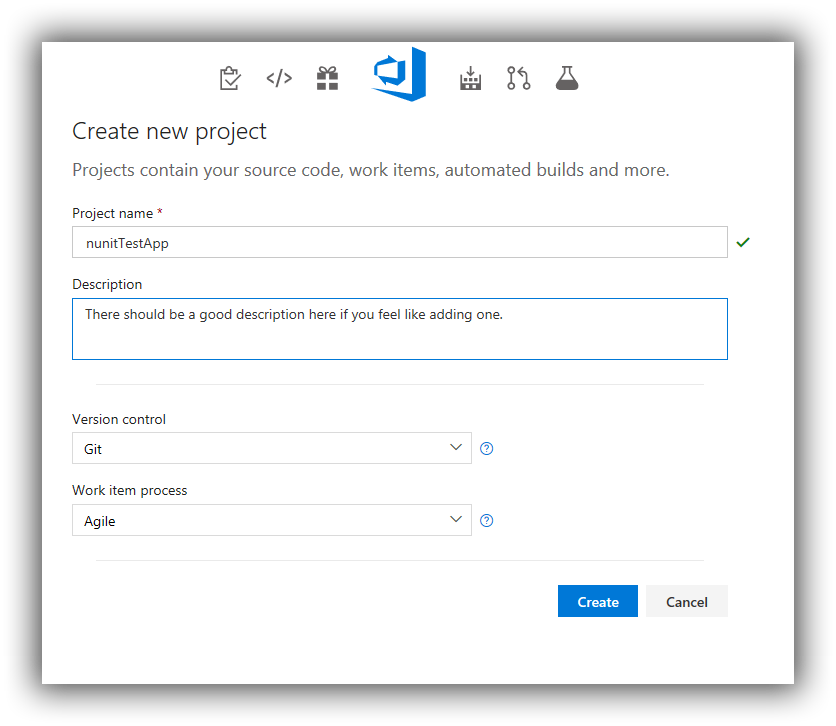Screen dimensions: 836x726
Task: Click the build factory icon
Action: pyautogui.click(x=470, y=78)
